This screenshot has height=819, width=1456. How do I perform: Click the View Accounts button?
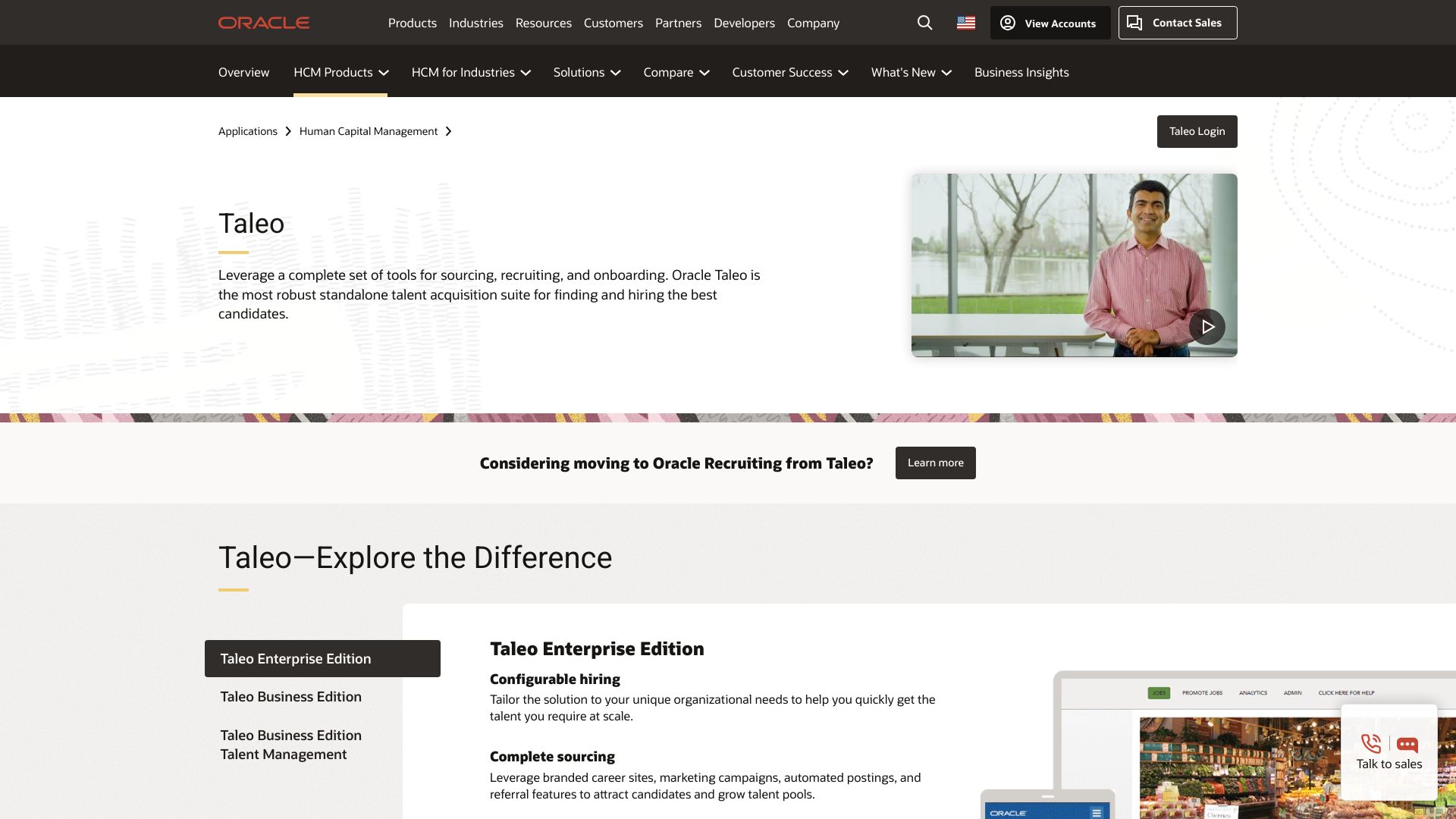1050,23
